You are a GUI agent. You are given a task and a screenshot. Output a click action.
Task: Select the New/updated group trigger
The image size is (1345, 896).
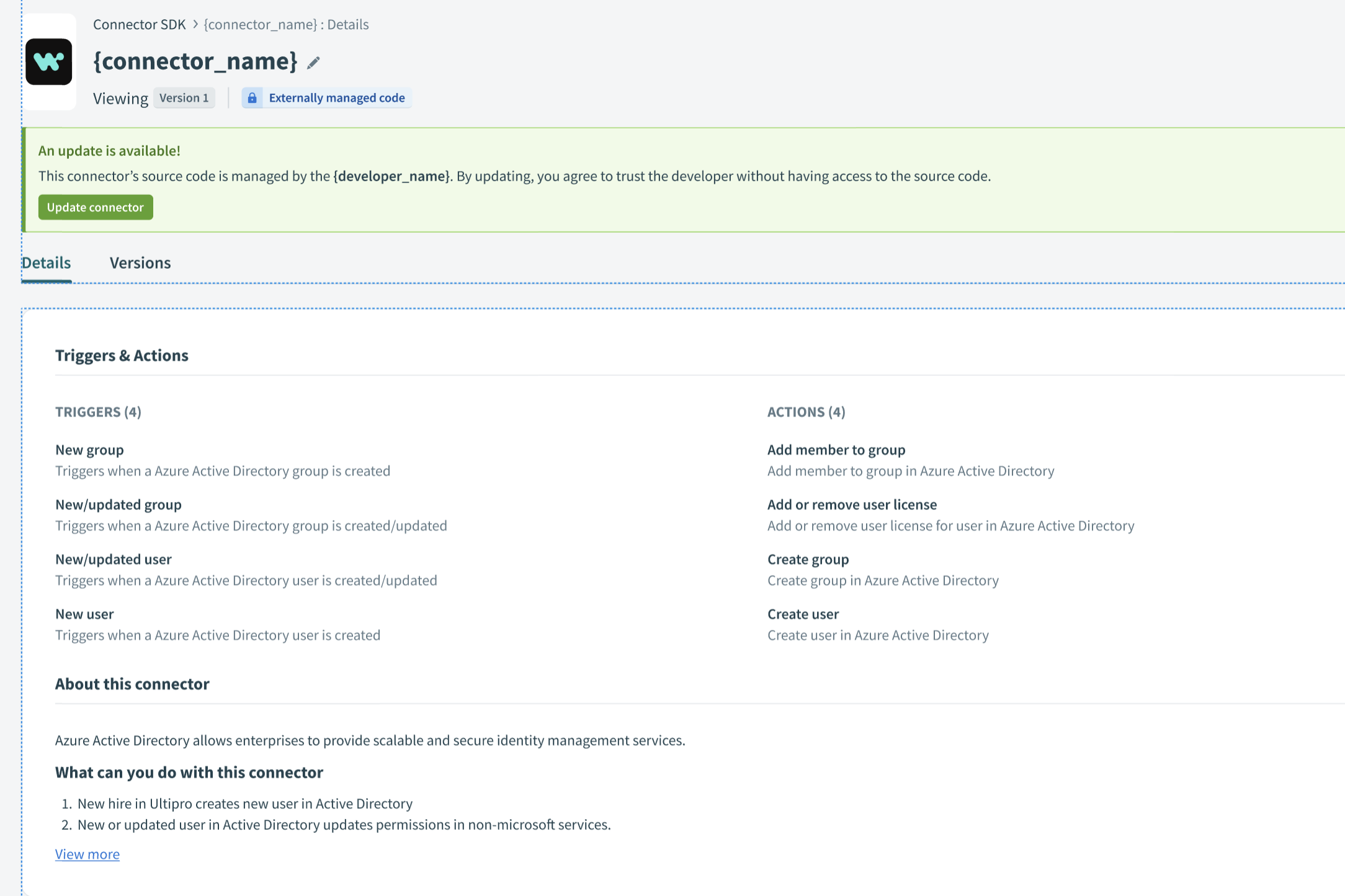click(x=118, y=504)
